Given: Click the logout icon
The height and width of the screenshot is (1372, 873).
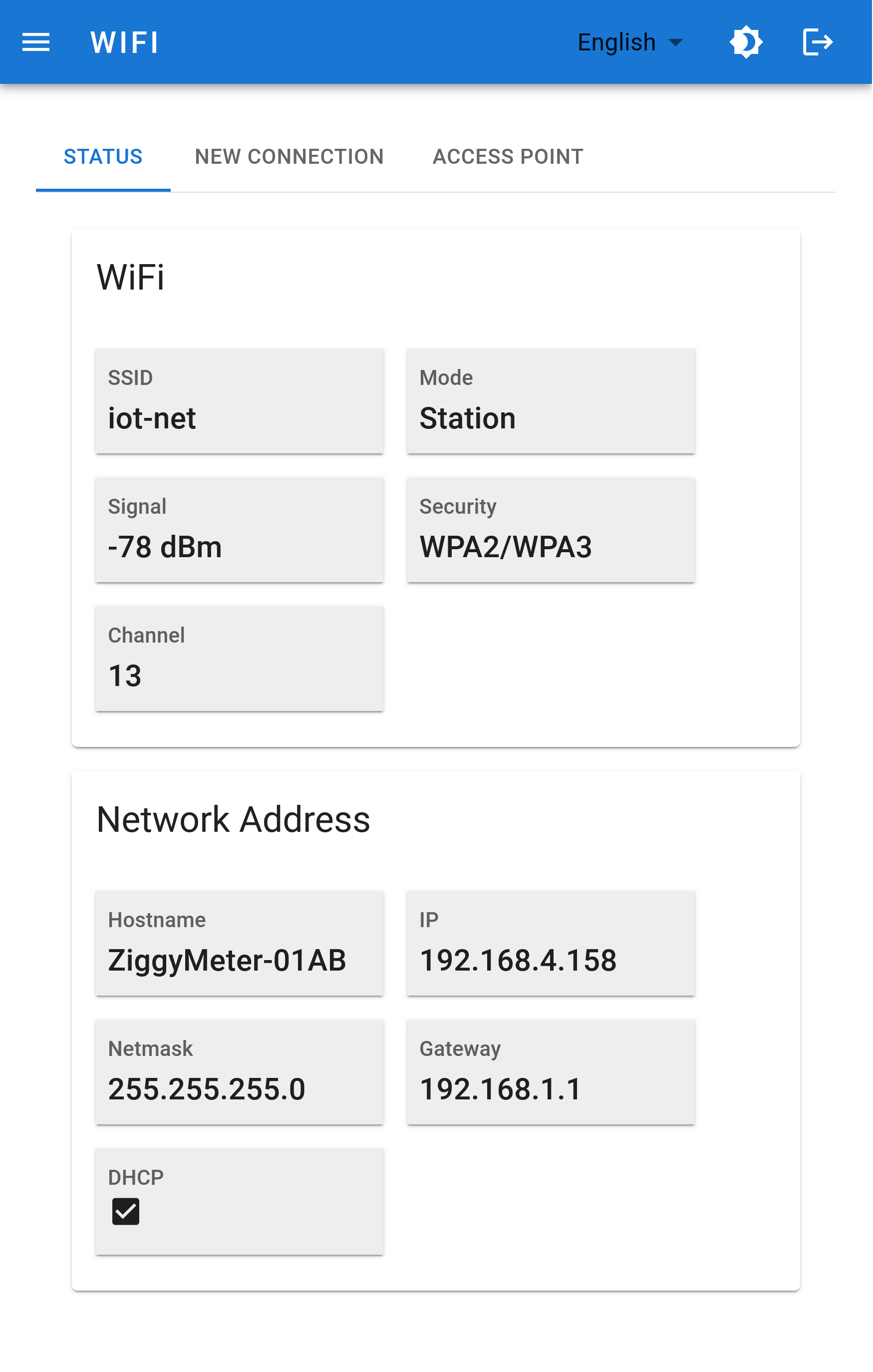Looking at the screenshot, I should tap(818, 41).
